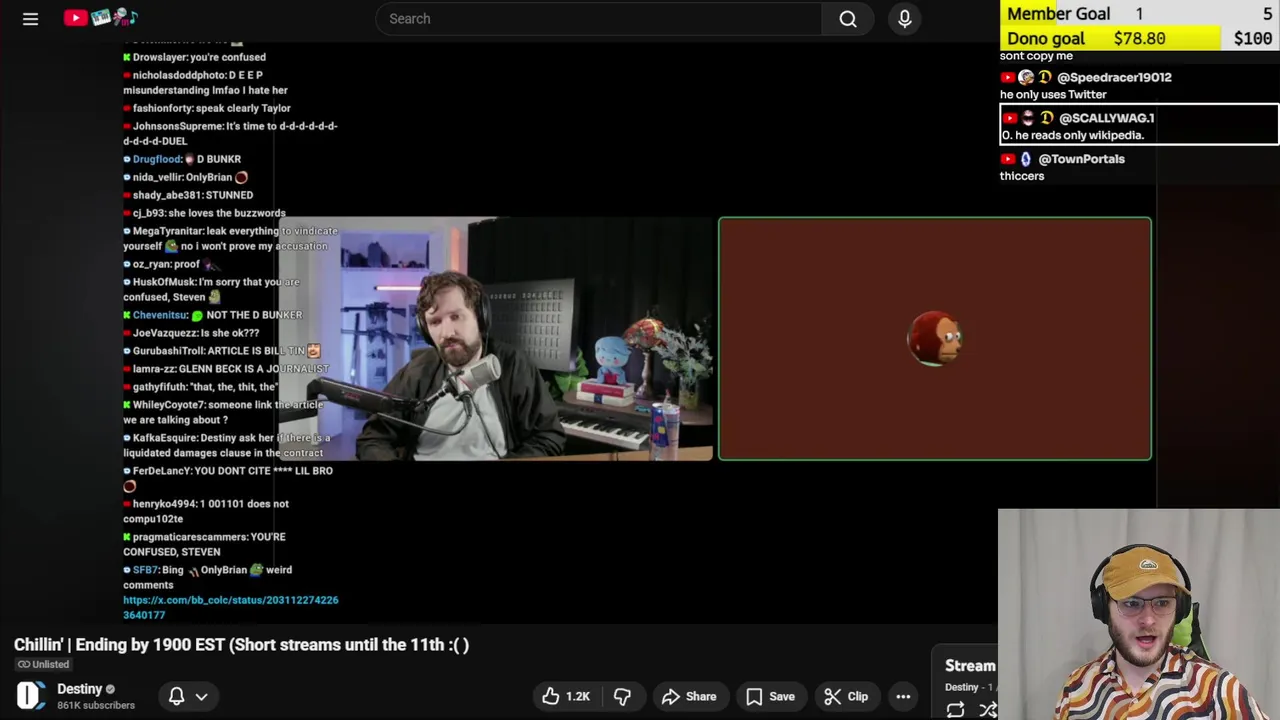This screenshot has width=1280, height=720.
Task: Select pragmaticarescammers' chat message
Action: pyautogui.click(x=204, y=544)
